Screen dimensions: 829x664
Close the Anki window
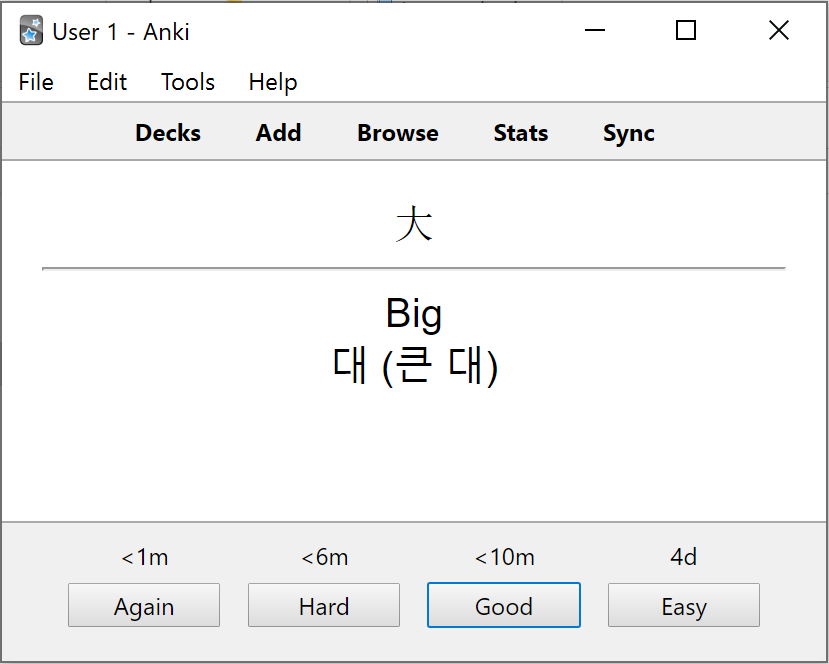(779, 30)
